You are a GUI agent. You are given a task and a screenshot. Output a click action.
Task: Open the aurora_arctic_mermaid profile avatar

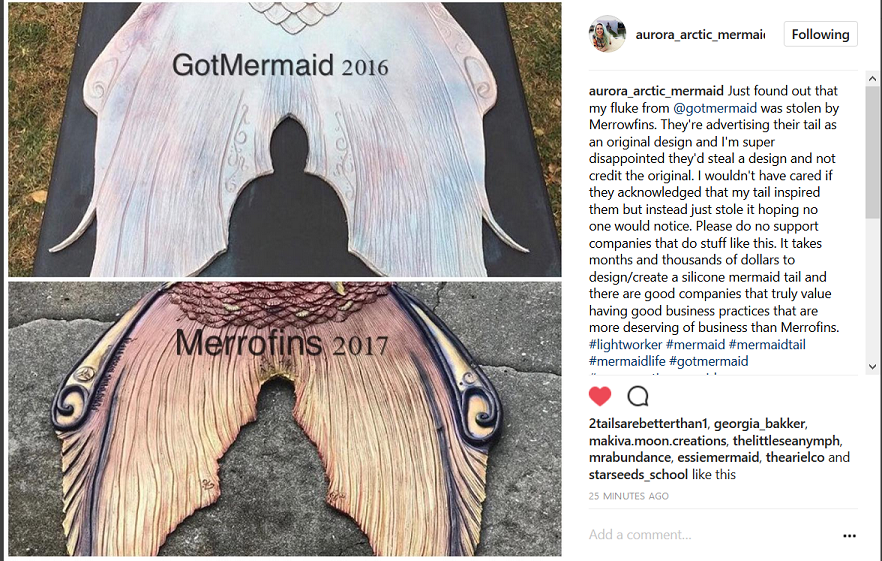pos(607,34)
